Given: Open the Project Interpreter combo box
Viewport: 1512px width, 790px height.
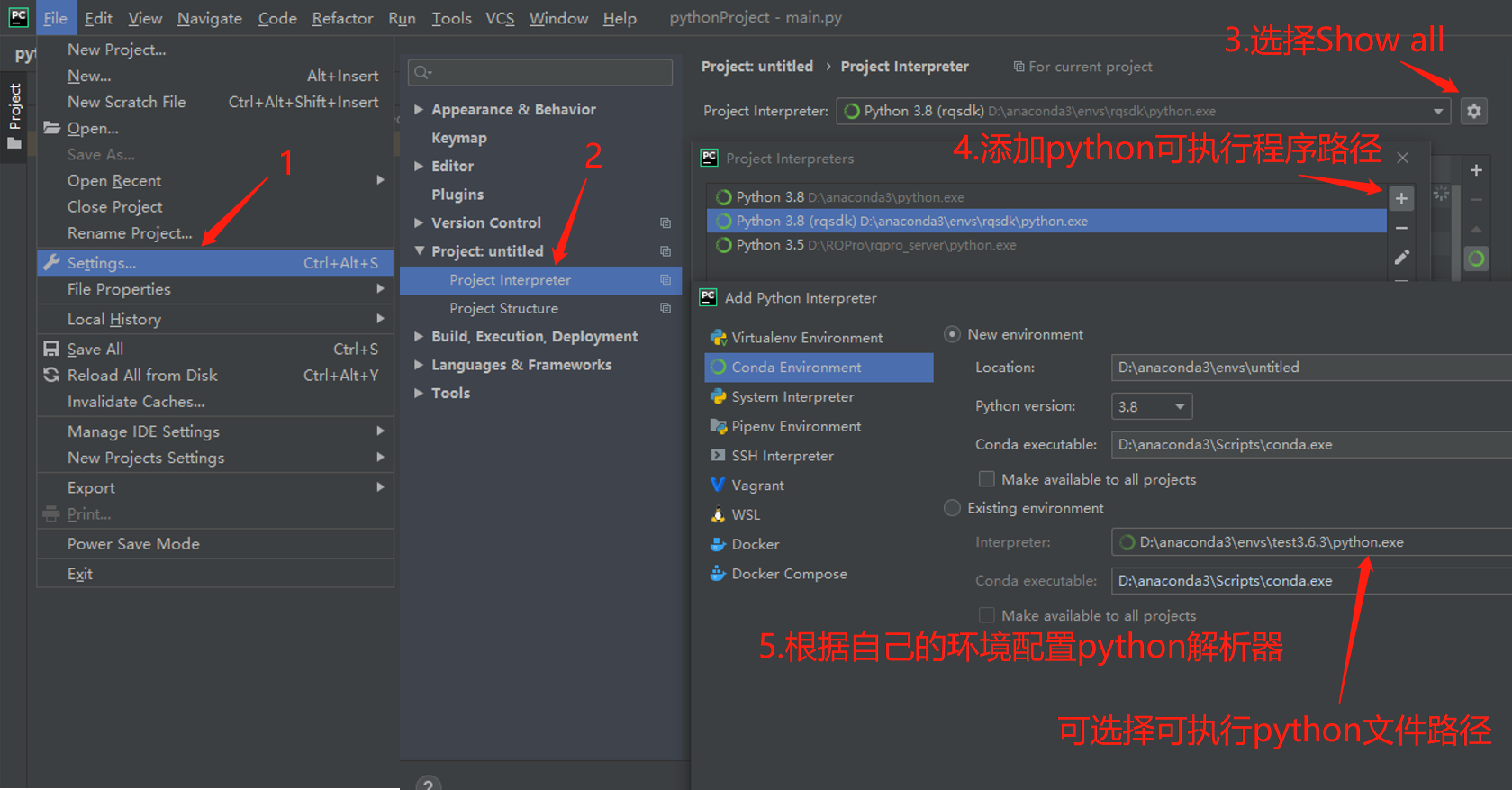Looking at the screenshot, I should pyautogui.click(x=1143, y=111).
